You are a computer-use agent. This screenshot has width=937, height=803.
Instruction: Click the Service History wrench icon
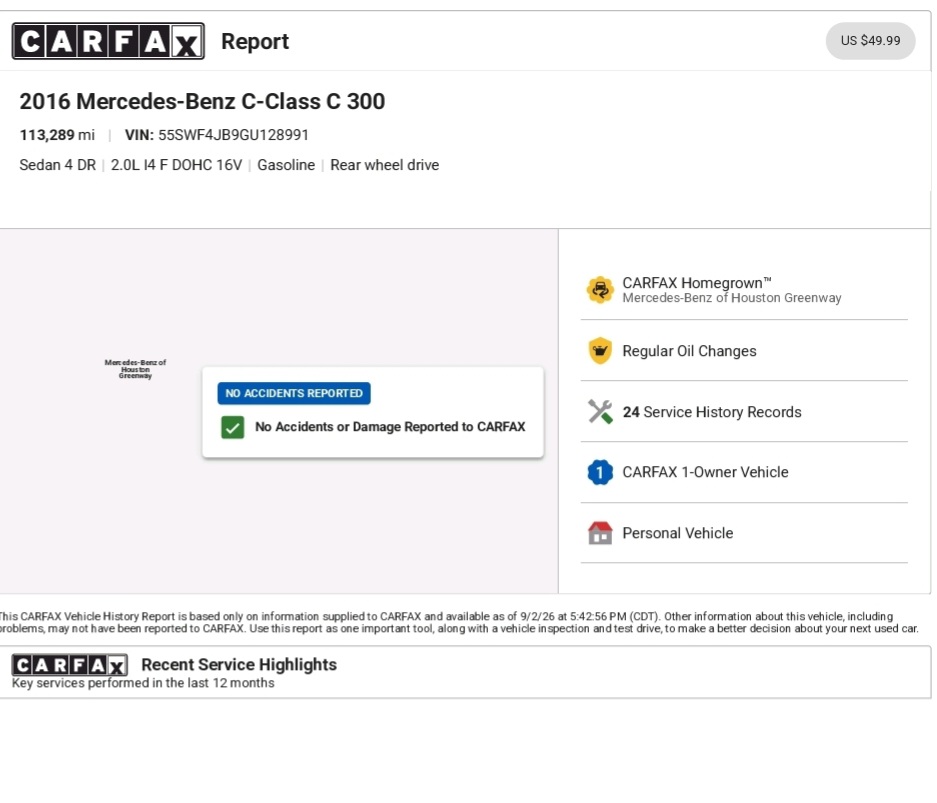[x=600, y=412]
